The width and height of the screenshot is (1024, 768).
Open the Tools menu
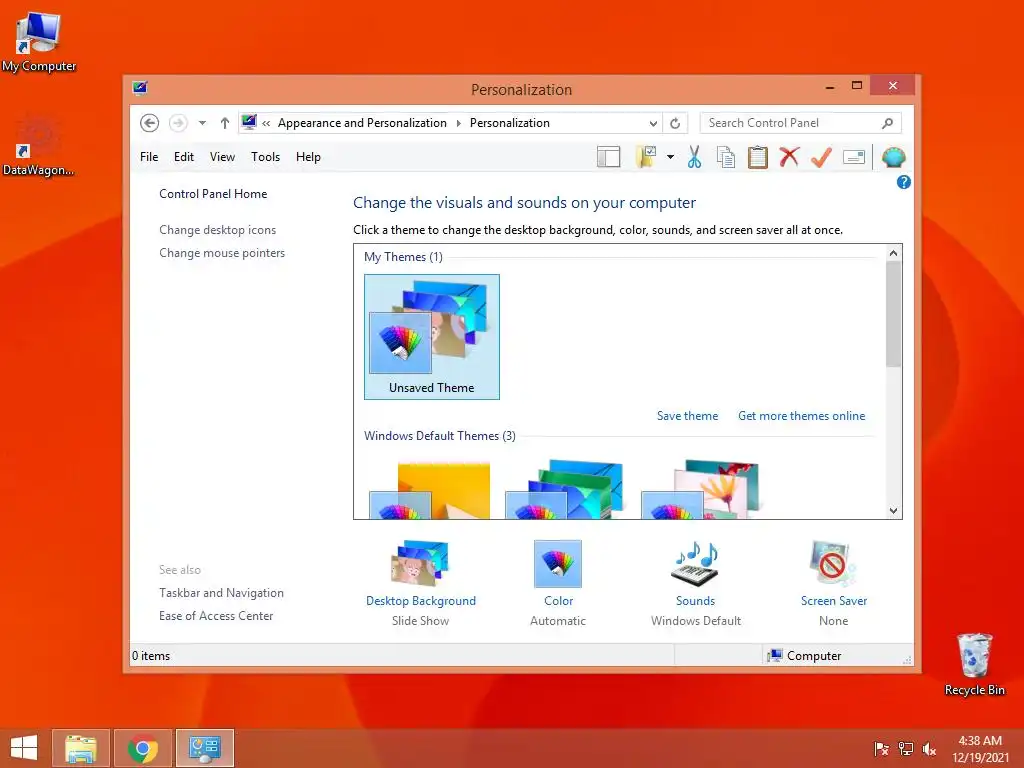[x=265, y=157]
